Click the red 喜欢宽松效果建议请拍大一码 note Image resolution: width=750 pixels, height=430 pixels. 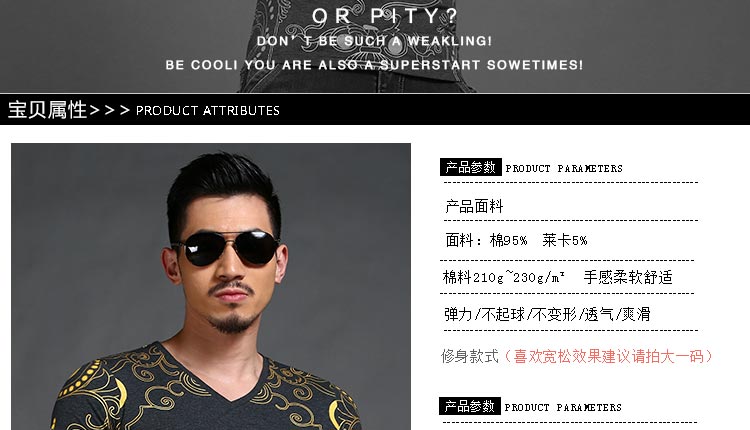pyautogui.click(x=608, y=356)
